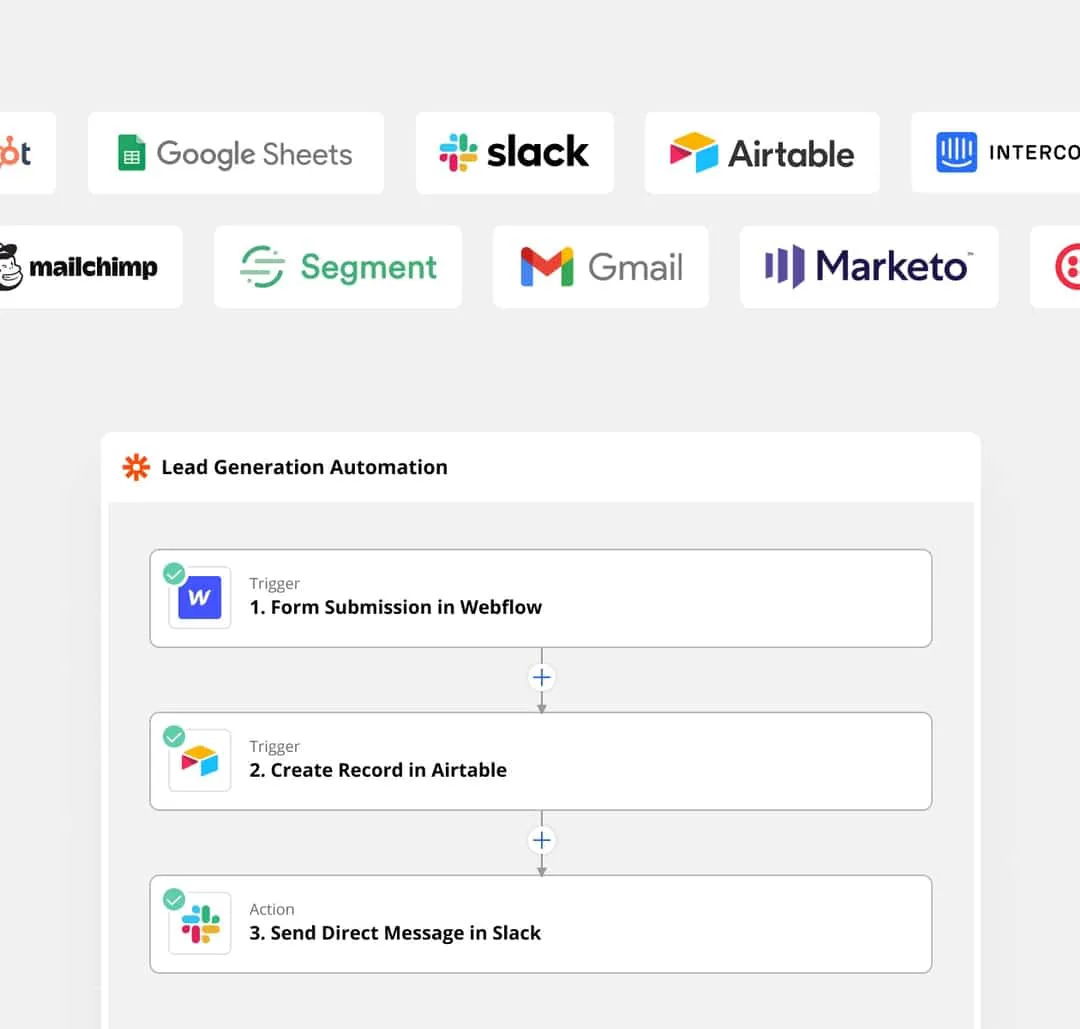Click the Webflow W icon in step 1
1080x1029 pixels.
(x=200, y=597)
